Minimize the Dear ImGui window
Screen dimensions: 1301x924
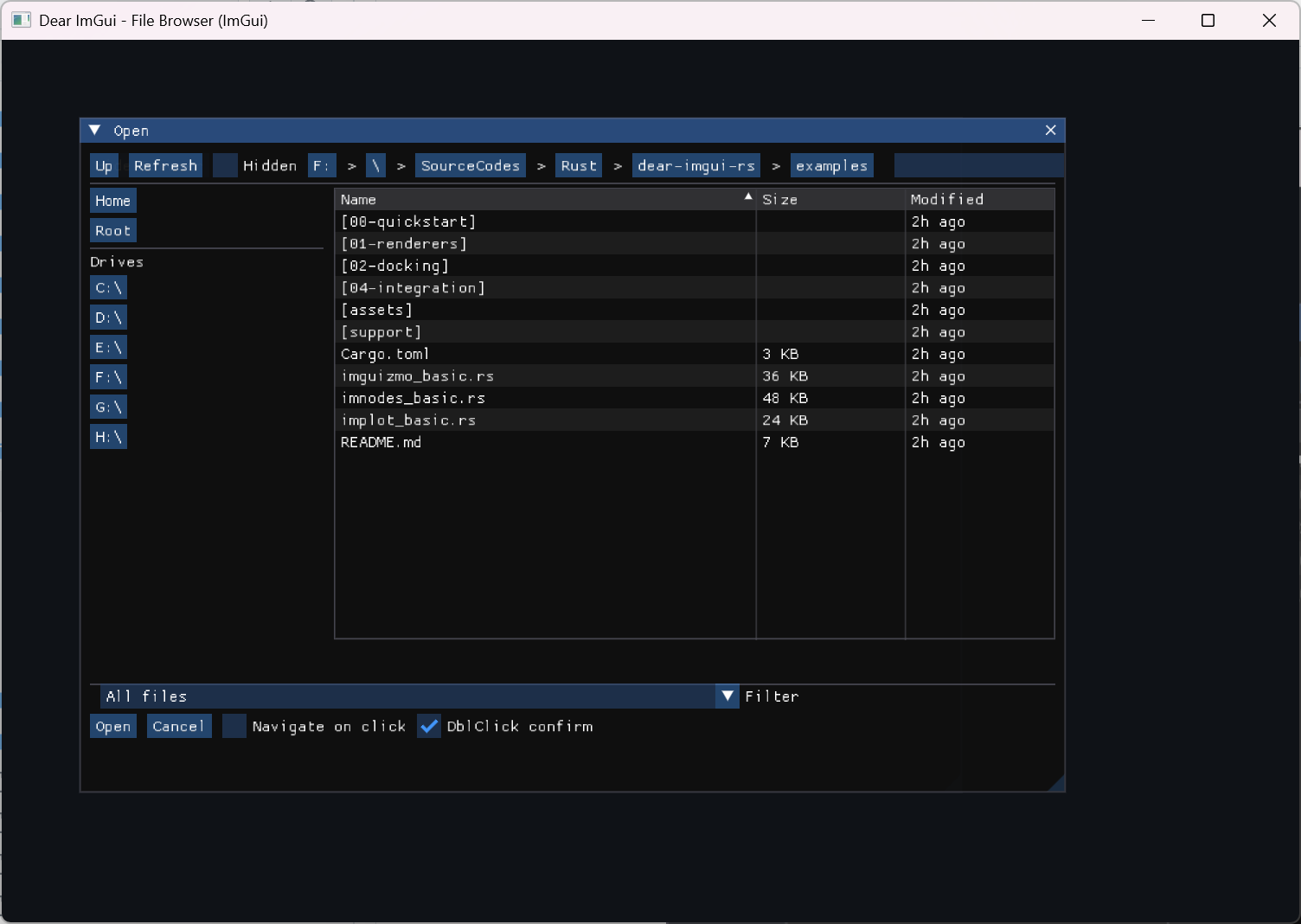[1149, 20]
